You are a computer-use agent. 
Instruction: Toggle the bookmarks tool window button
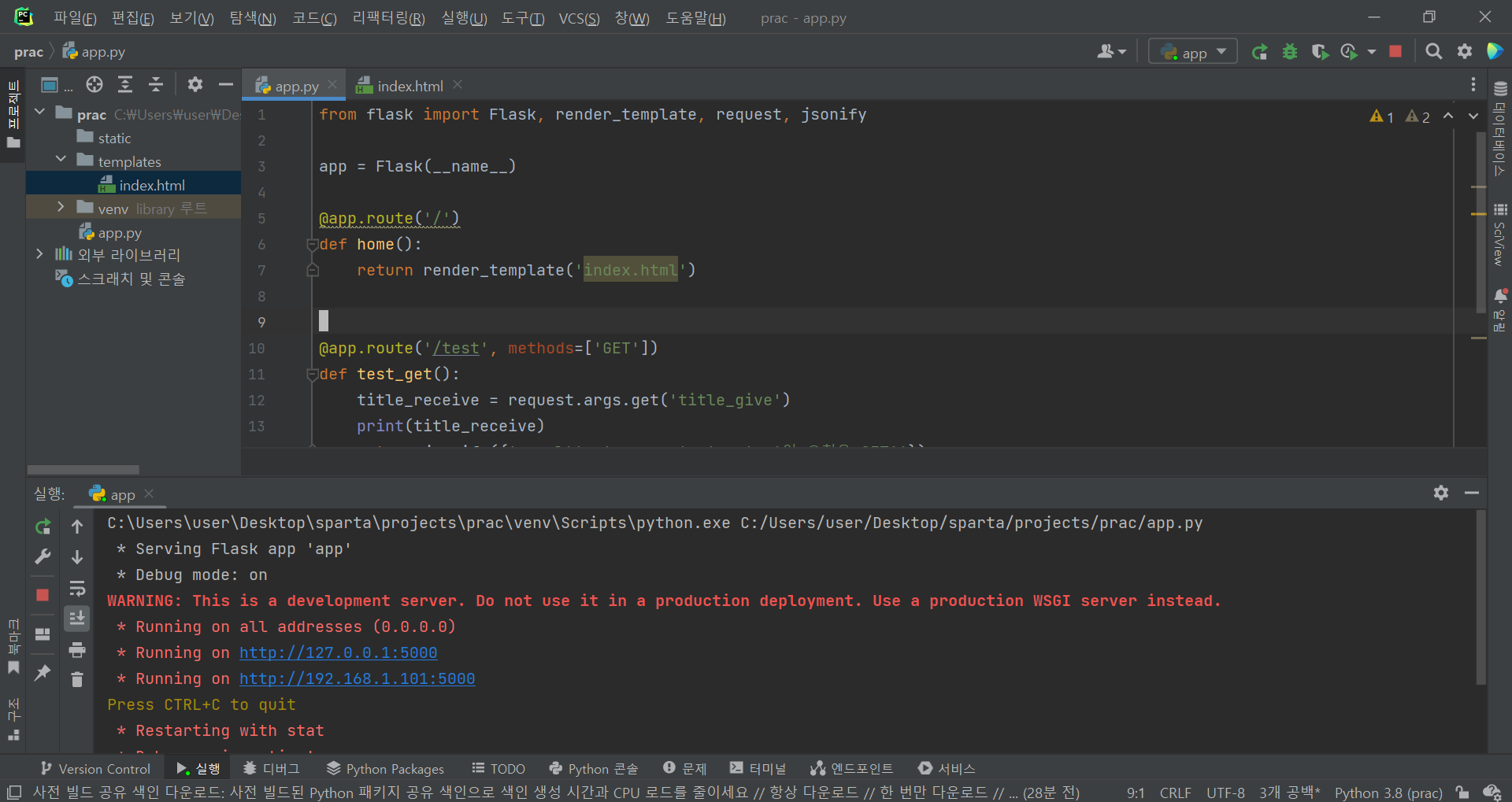pyautogui.click(x=13, y=647)
